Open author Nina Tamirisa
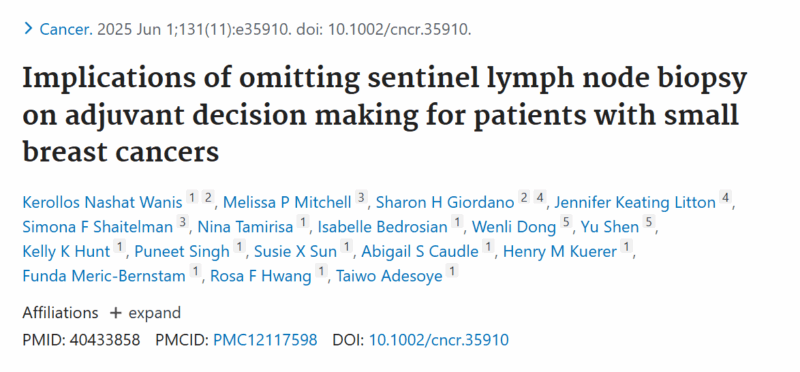The image size is (800, 372). 245,227
